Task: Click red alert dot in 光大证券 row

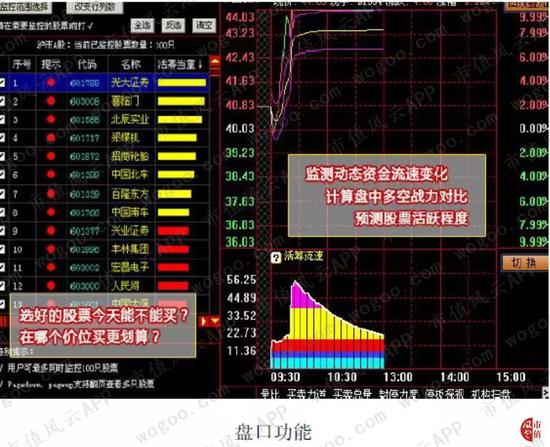Action: [x=51, y=82]
